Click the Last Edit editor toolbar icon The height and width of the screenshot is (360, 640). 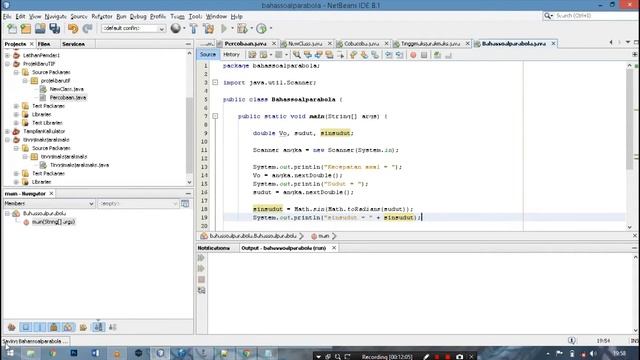tap(252, 55)
